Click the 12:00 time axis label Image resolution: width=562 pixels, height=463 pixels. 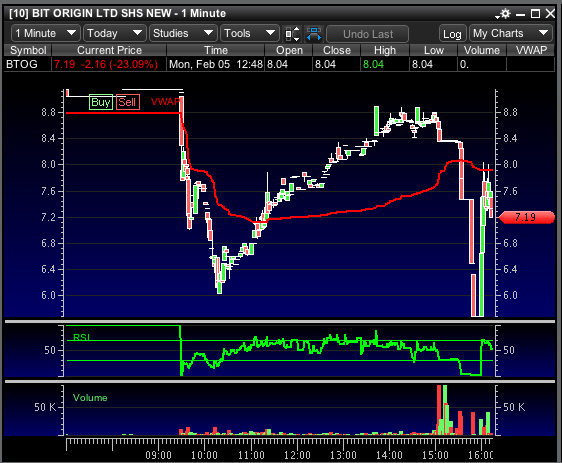pyautogui.click(x=297, y=455)
